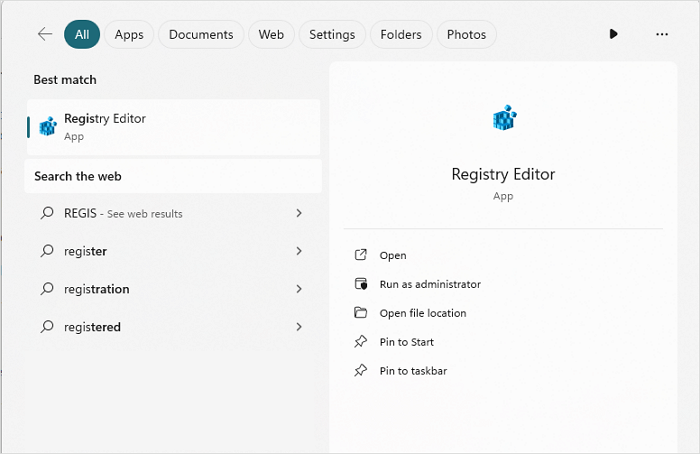
Task: Choose Run as administrator
Action: point(429,284)
